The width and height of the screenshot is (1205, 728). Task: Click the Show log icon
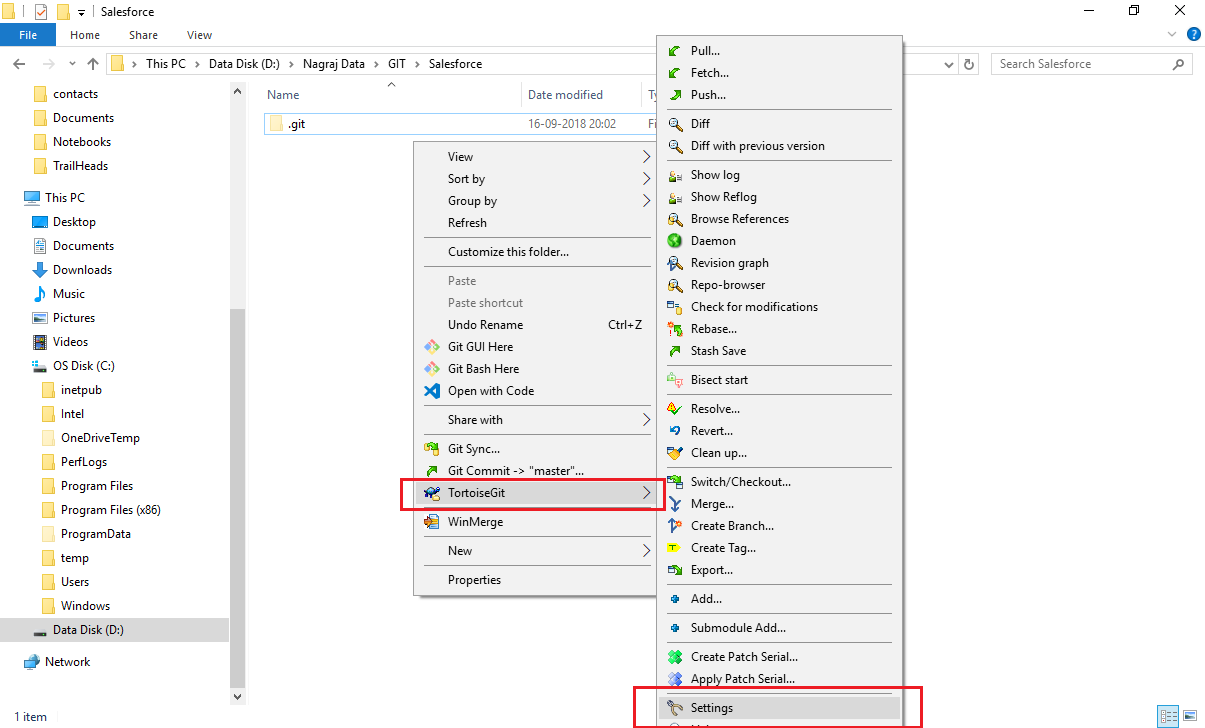tap(675, 175)
